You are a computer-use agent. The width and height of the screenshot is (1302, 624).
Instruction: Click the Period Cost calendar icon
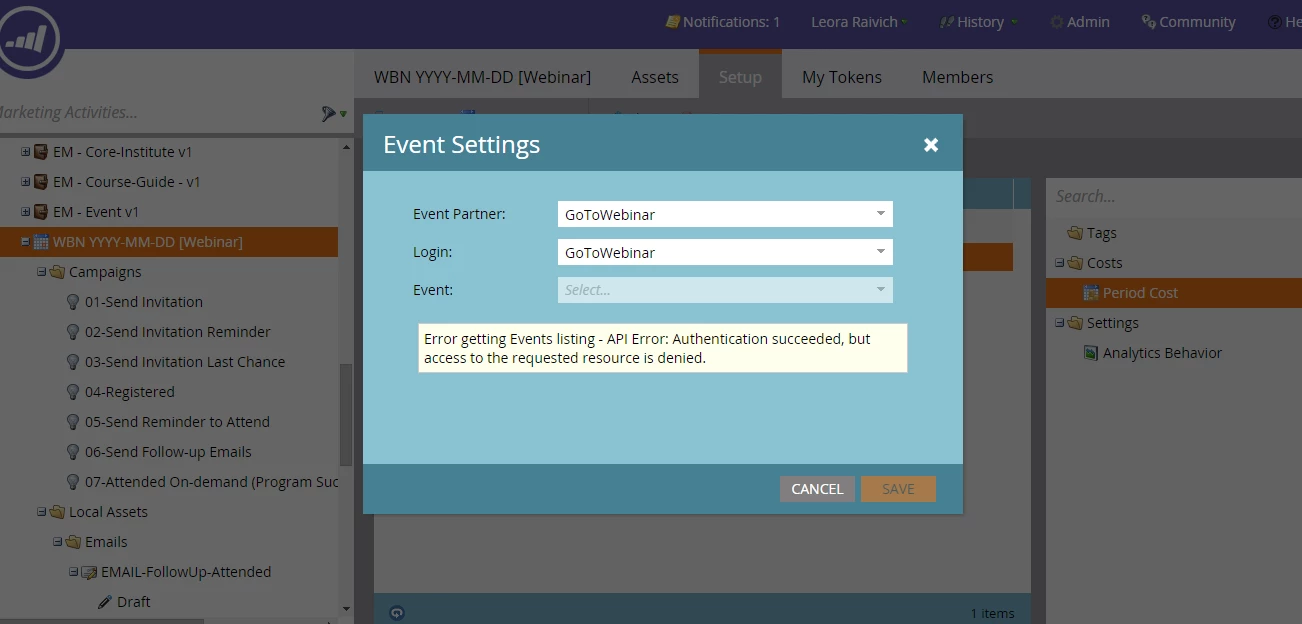pyautogui.click(x=1091, y=293)
